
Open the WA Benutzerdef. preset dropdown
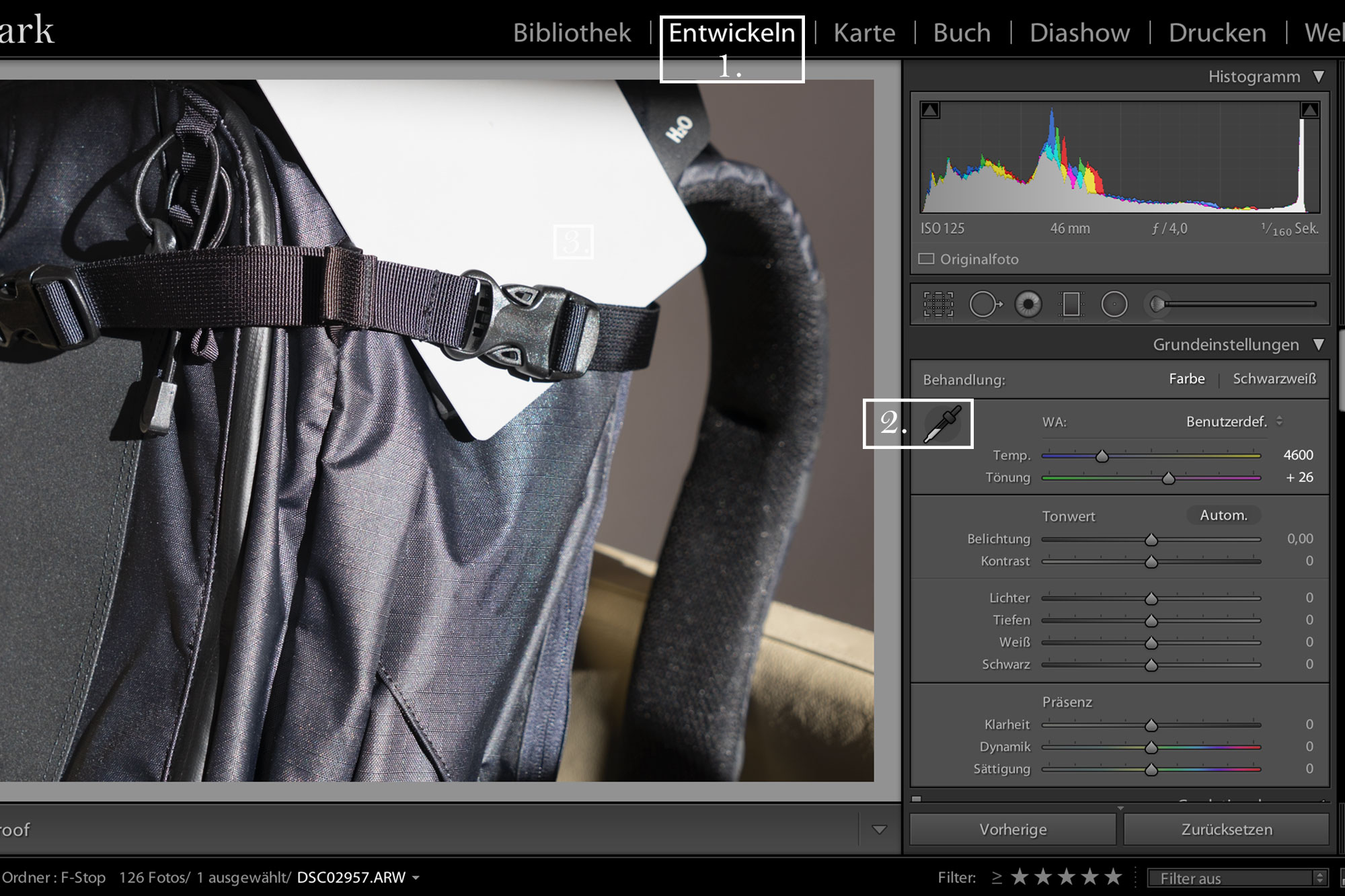[1233, 421]
